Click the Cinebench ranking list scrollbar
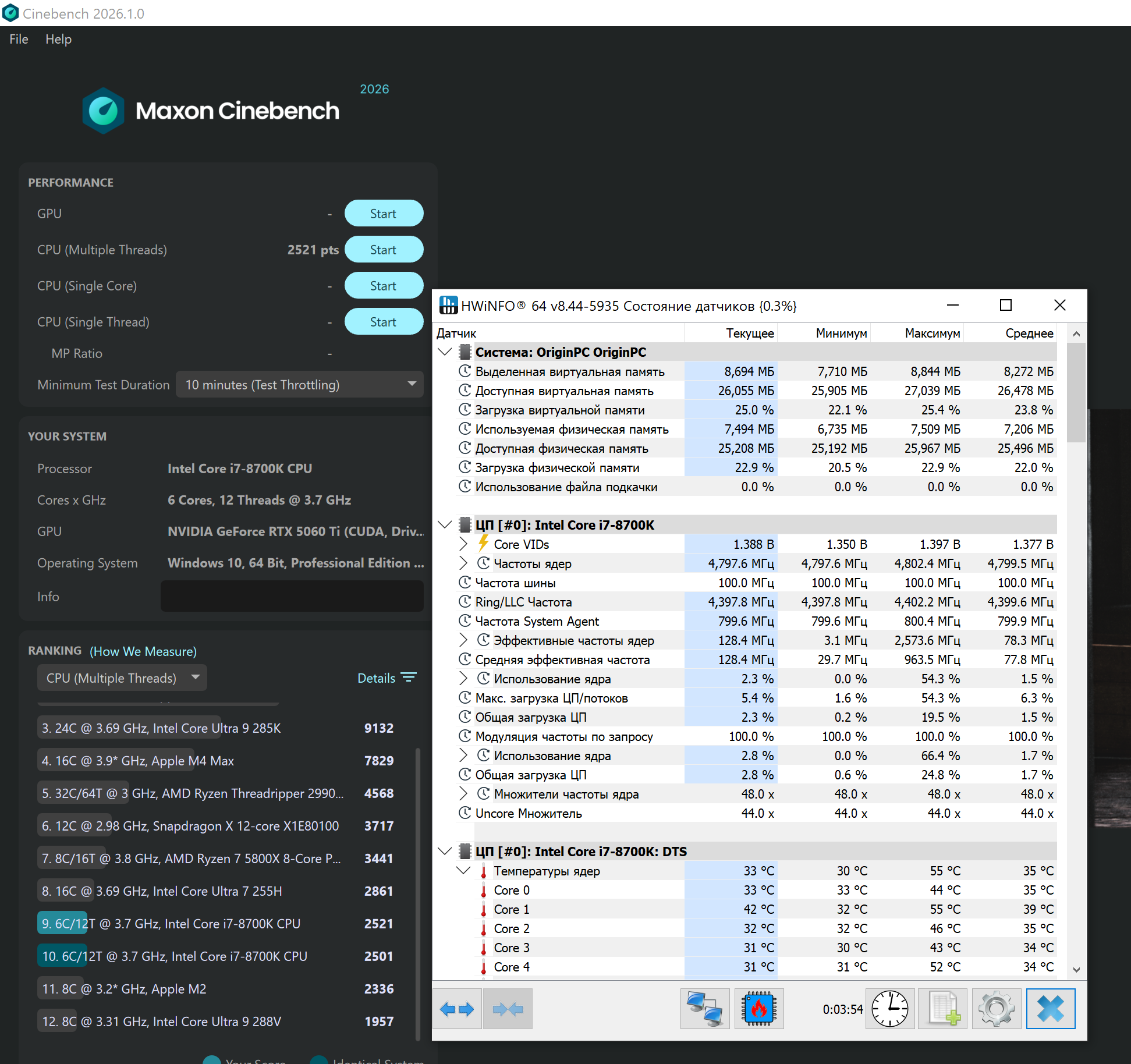This screenshot has height=1064, width=1131. point(418,894)
